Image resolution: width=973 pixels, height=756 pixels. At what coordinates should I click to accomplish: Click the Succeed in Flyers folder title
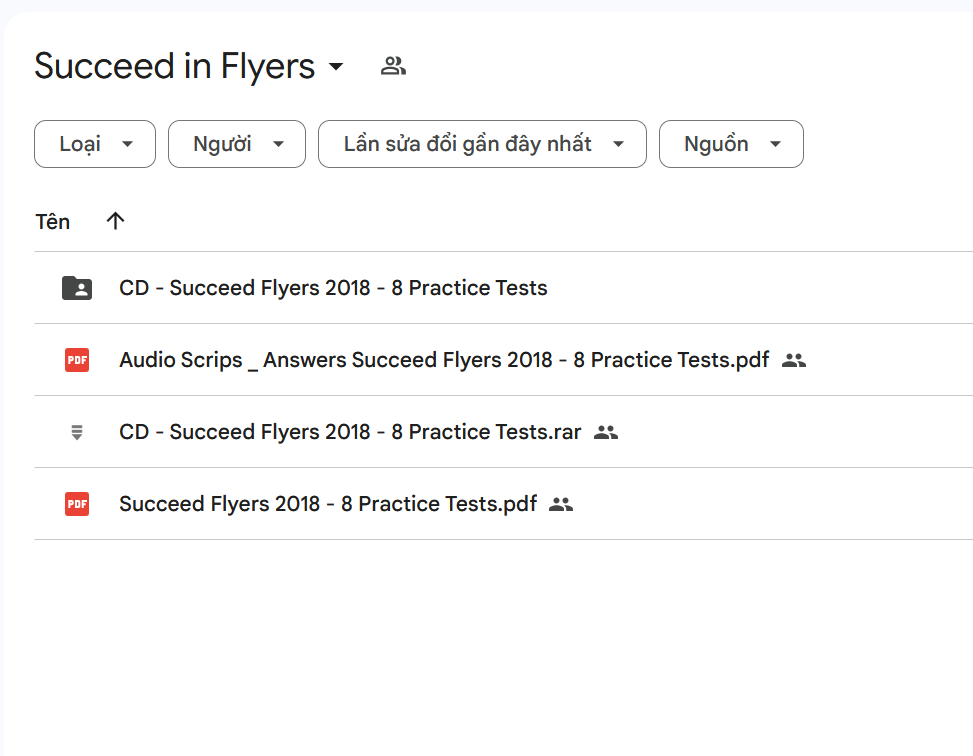[x=174, y=67]
